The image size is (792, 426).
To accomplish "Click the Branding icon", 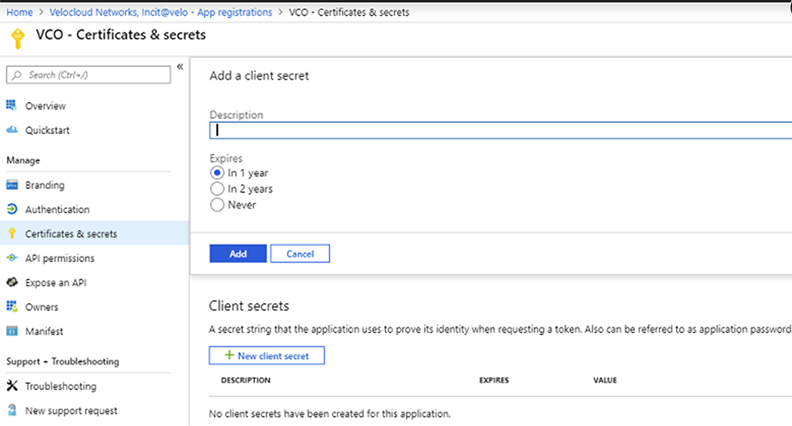I will (12, 185).
